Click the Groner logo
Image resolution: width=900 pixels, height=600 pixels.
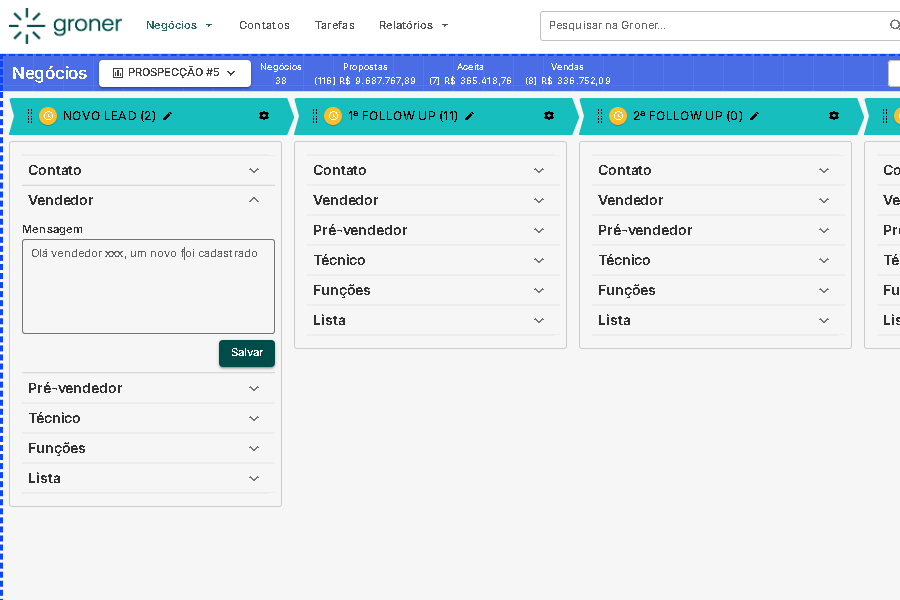click(x=65, y=25)
